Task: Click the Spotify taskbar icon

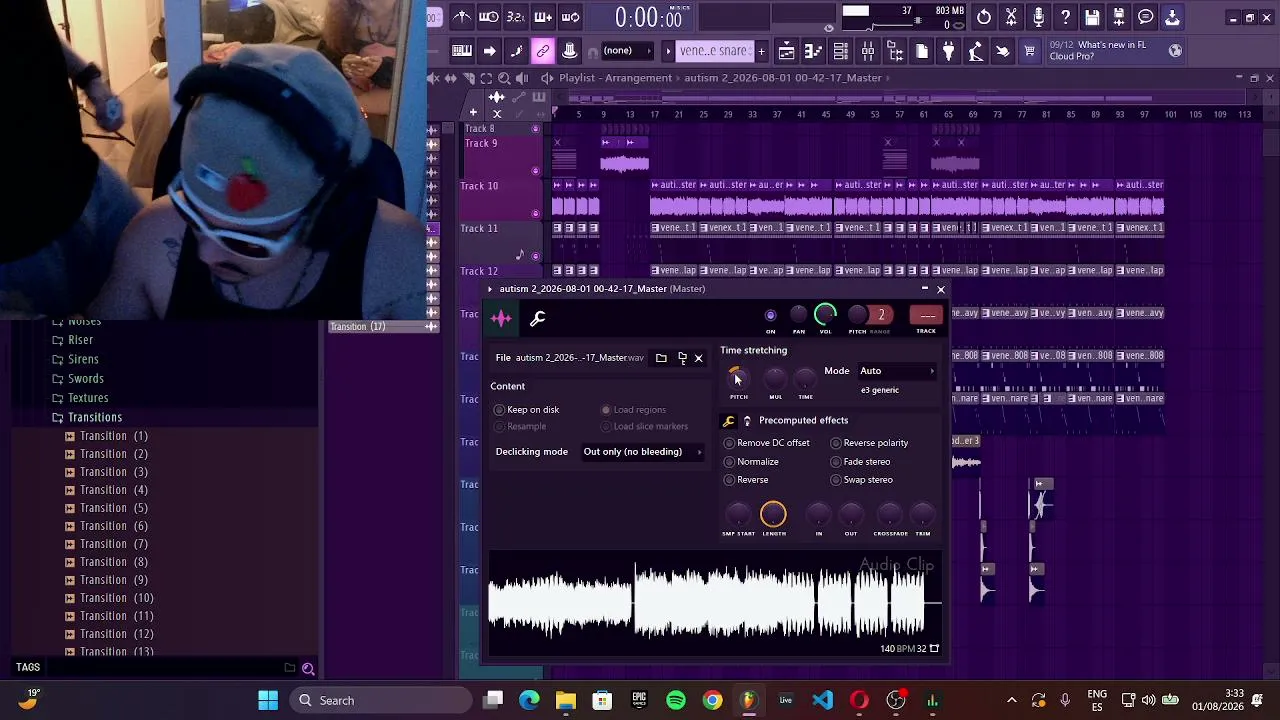Action: coord(676,700)
